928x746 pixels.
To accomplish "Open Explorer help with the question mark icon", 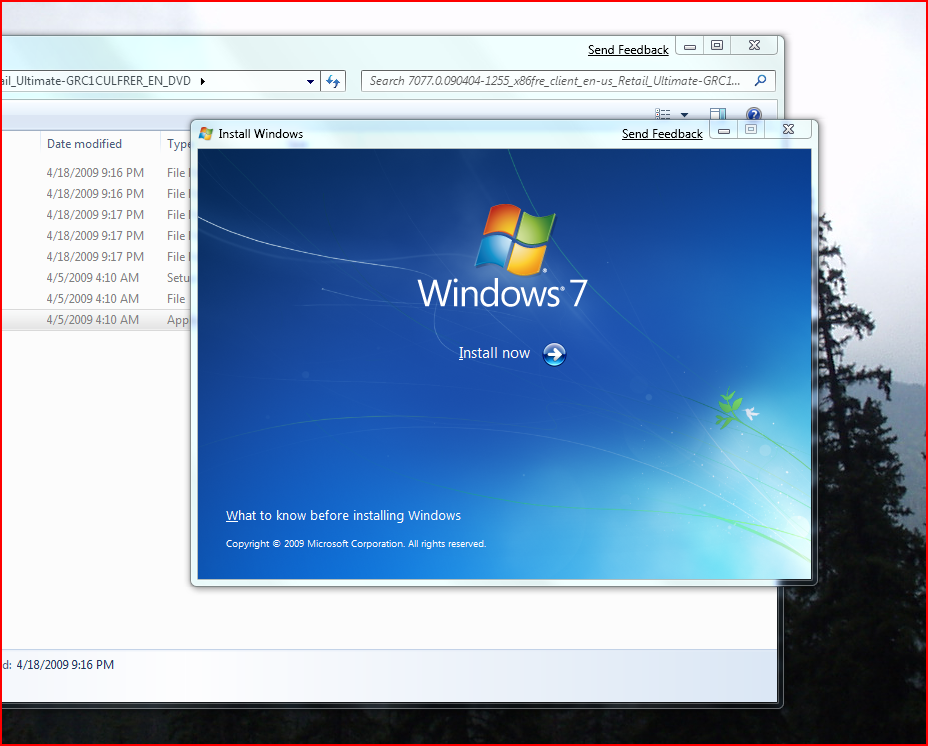I will pyautogui.click(x=753, y=112).
